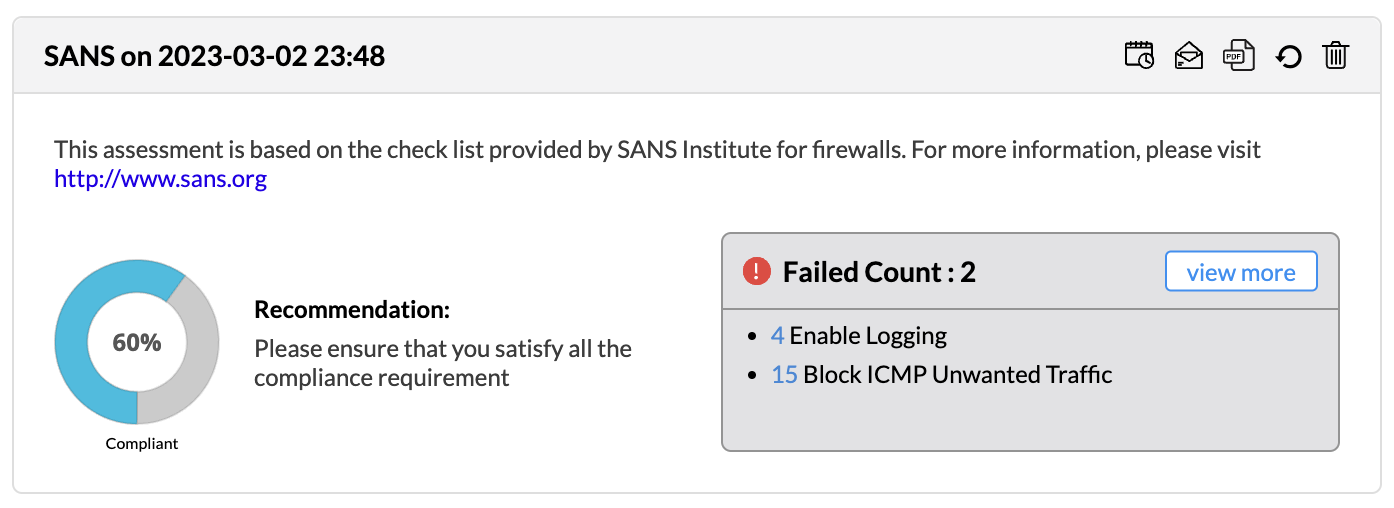1394x508 pixels.
Task: Click the "SANS on 2023-03-02 23:48" title
Action: [214, 56]
